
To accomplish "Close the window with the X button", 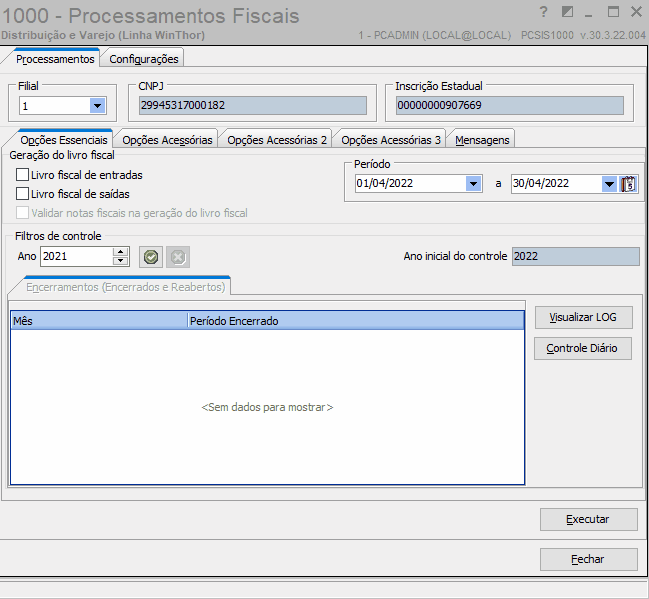I will point(636,12).
